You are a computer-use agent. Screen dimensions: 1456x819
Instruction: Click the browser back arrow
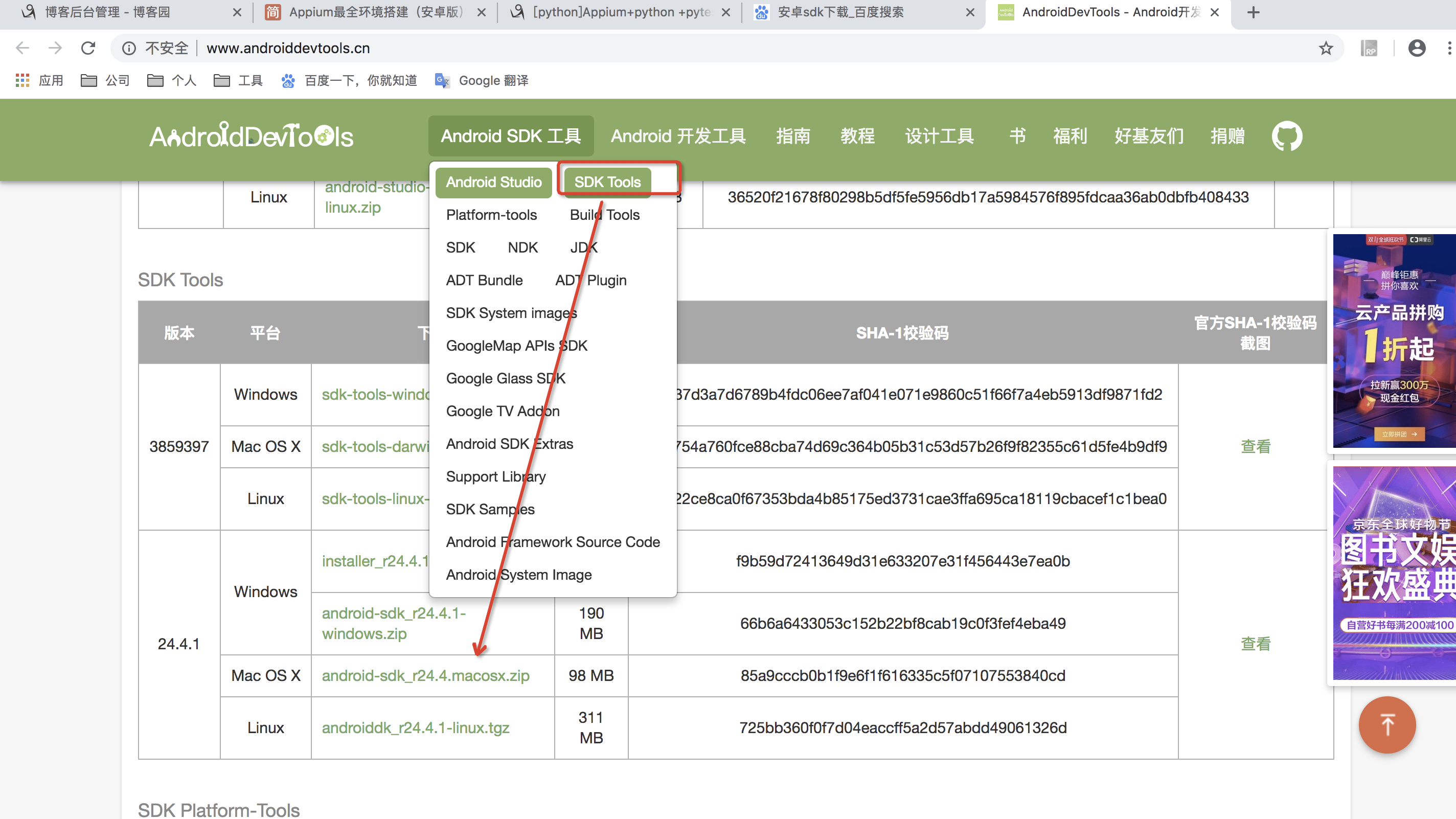(22, 48)
